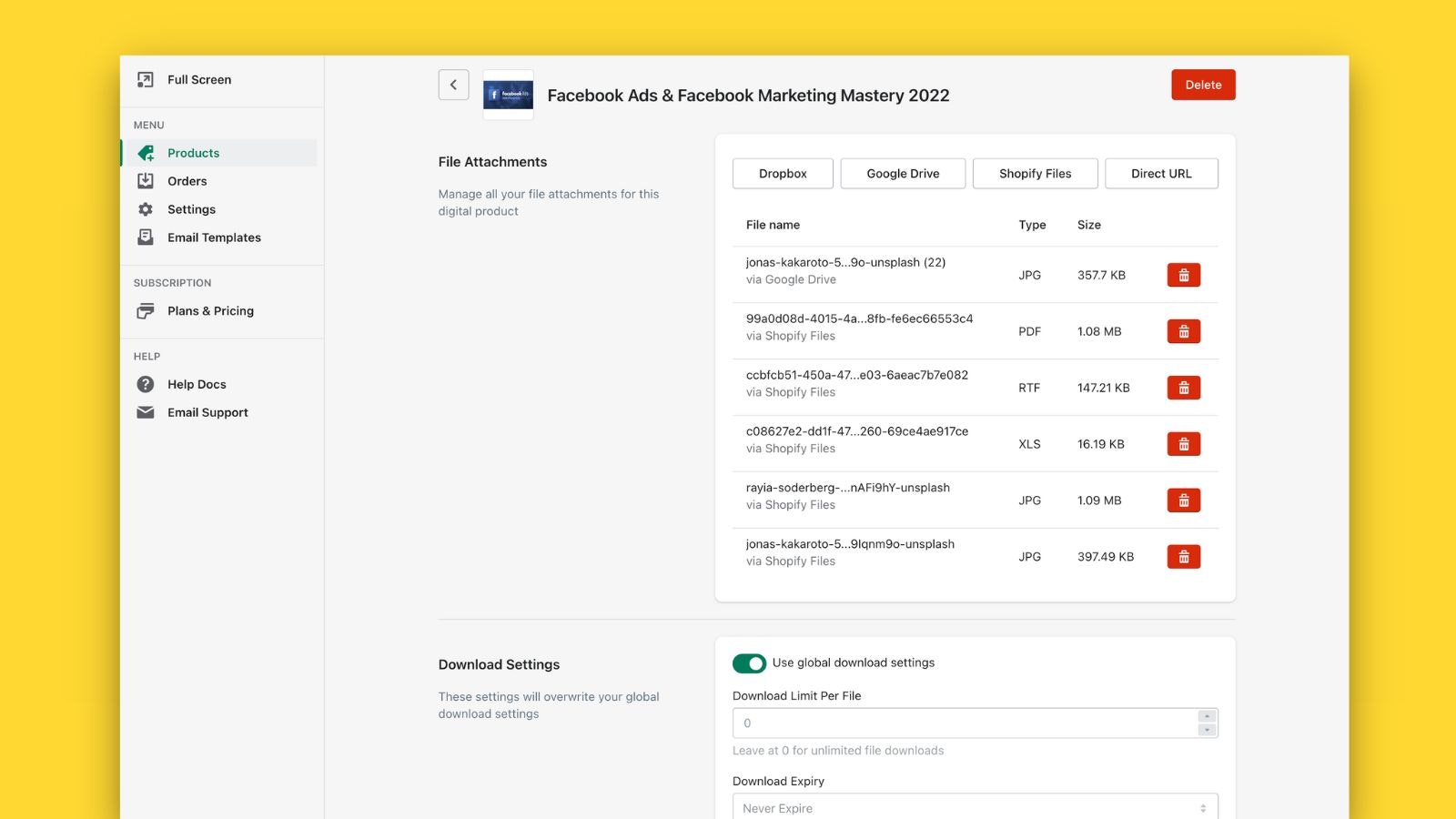Add a file via Direct URL

tap(1161, 174)
